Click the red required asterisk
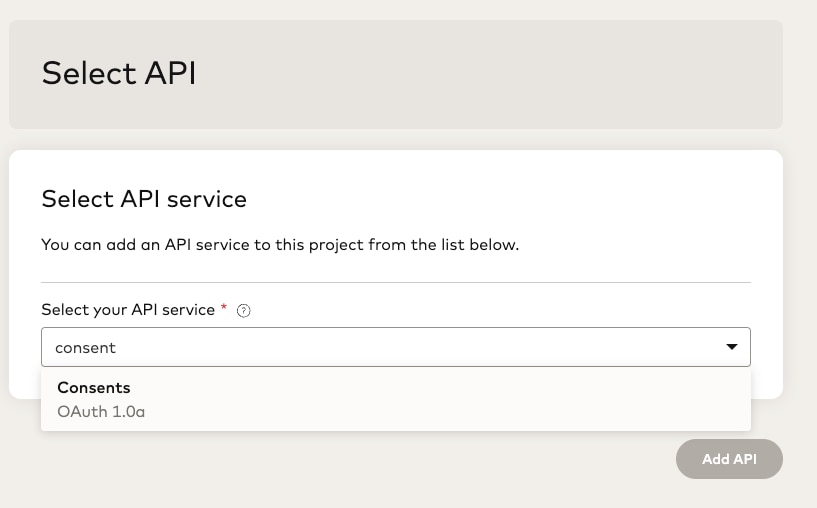Image resolution: width=817 pixels, height=508 pixels. [x=224, y=309]
